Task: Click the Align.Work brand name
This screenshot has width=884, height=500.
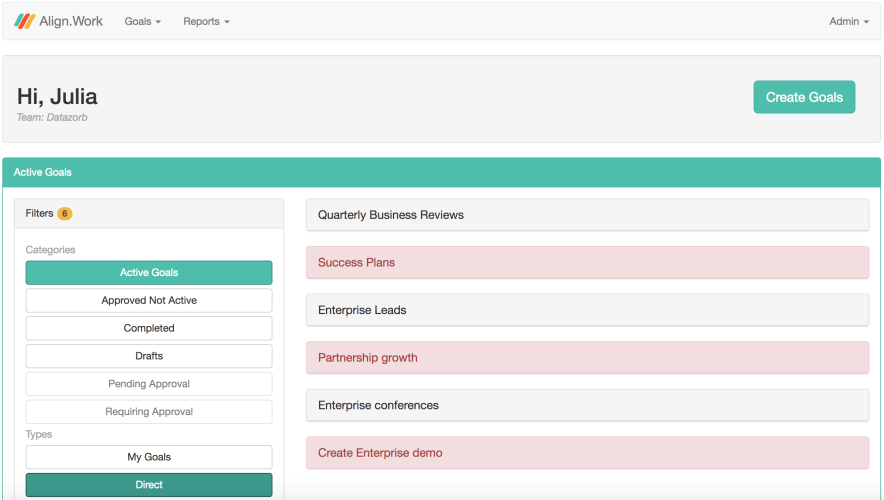Action: 71,21
